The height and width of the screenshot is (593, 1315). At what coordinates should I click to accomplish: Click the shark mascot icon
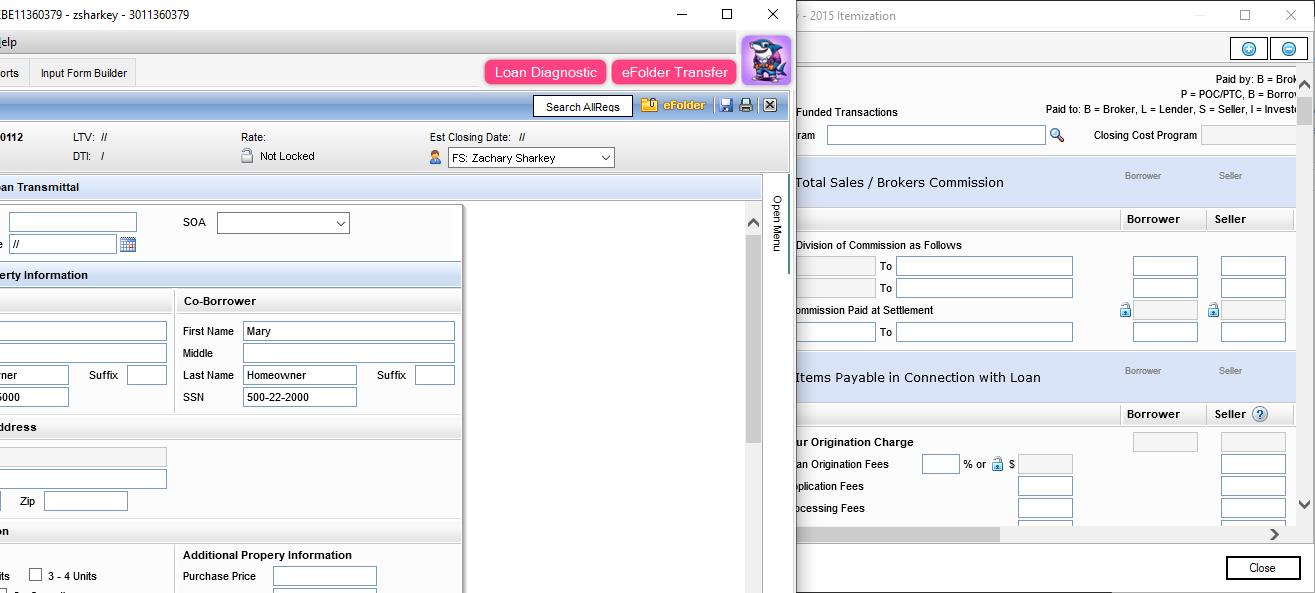pos(766,60)
